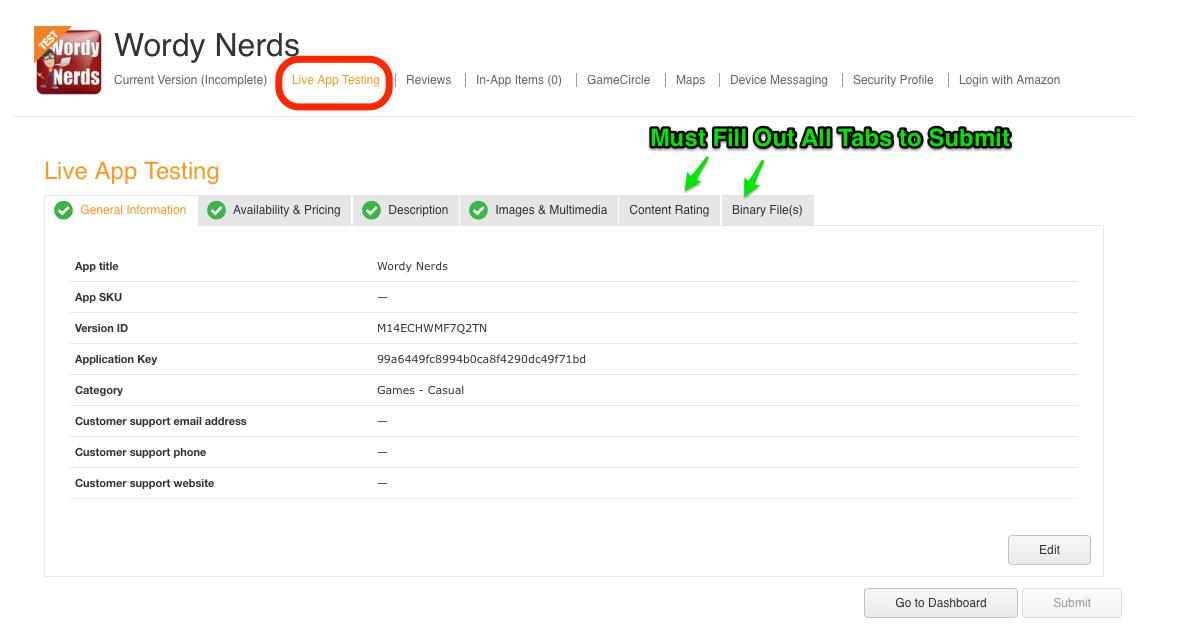Screen dimensions: 1177x634
Task: Click Description tab green checkmark icon
Action: 372,210
